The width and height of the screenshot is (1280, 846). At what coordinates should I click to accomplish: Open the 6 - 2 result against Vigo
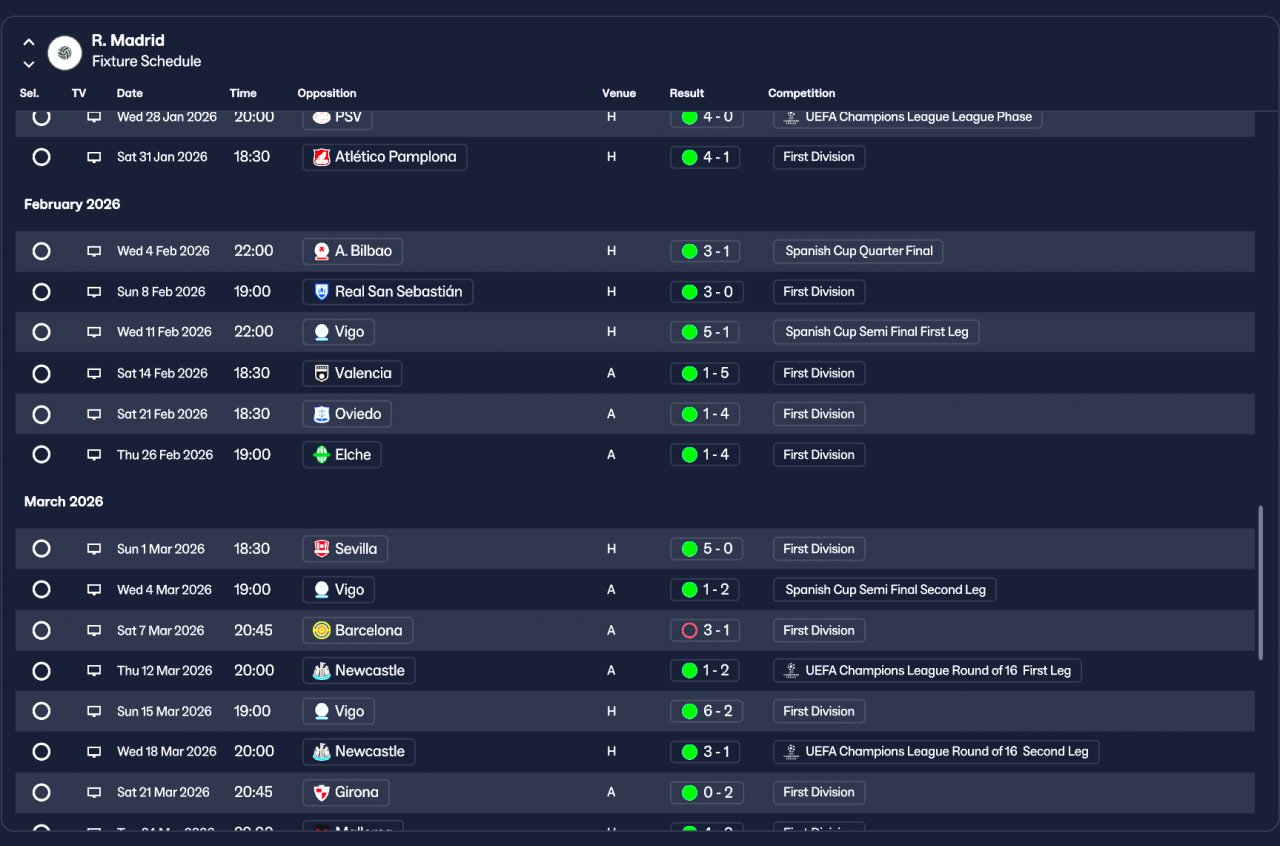[705, 712]
